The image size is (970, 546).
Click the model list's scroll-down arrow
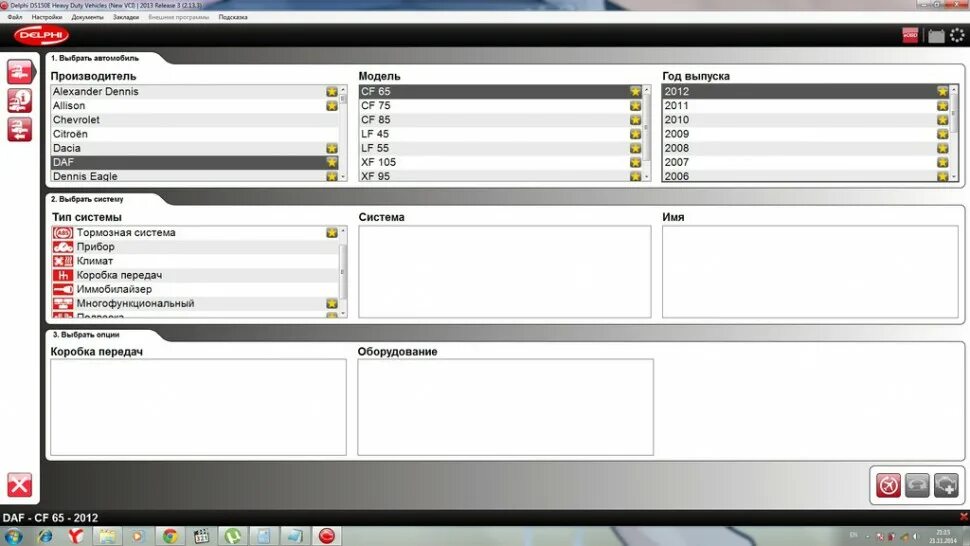pyautogui.click(x=647, y=177)
